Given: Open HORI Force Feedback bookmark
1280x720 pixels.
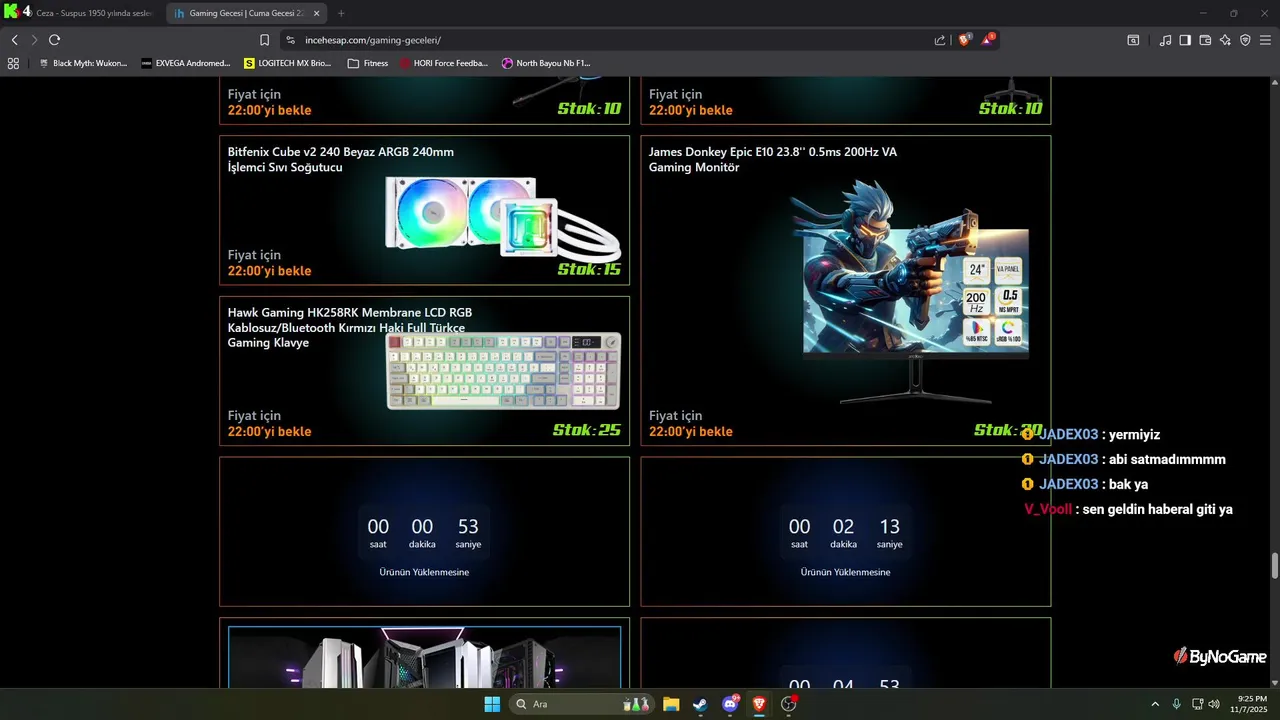Looking at the screenshot, I should (x=444, y=63).
